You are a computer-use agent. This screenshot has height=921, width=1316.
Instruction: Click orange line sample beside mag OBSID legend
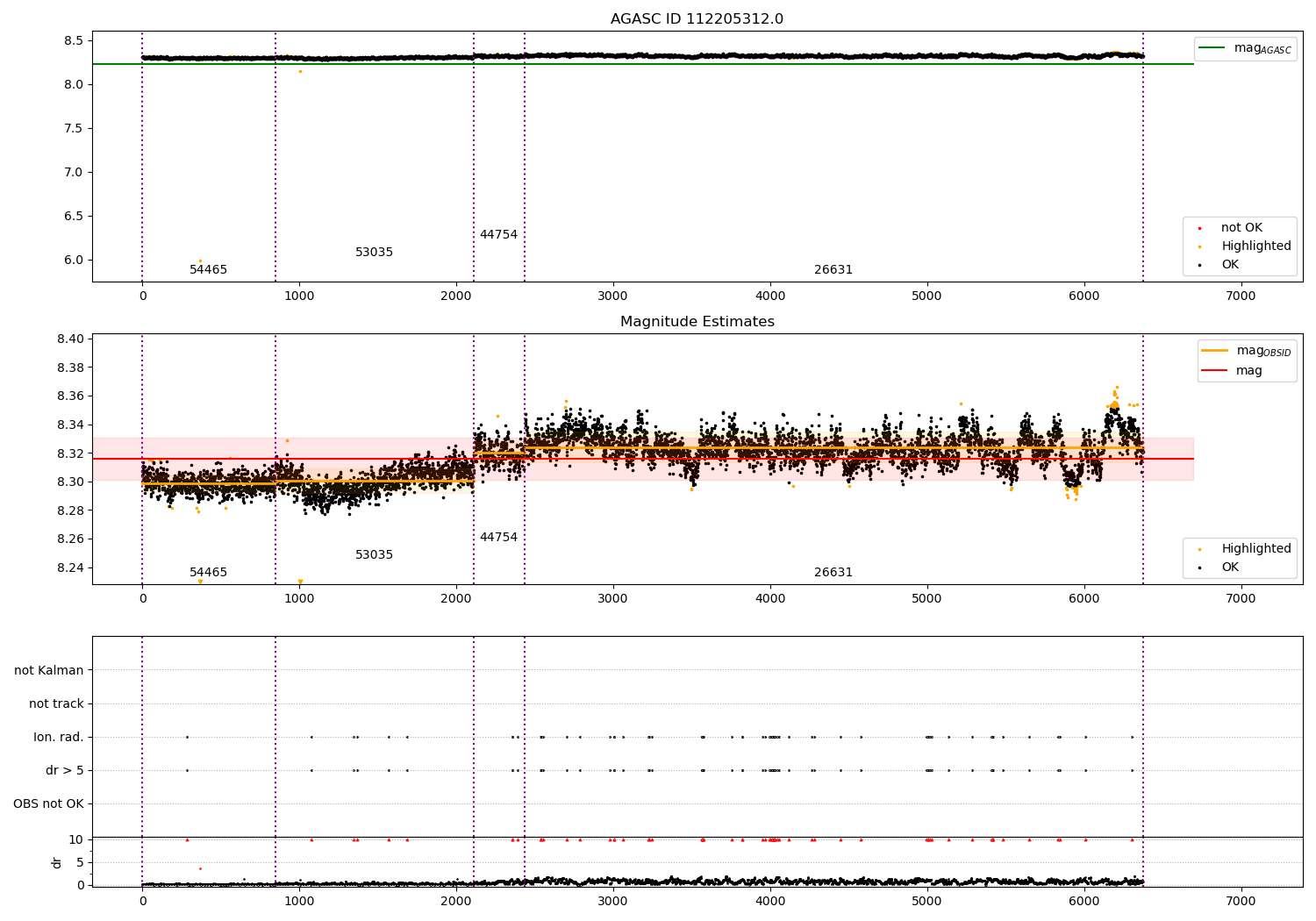coord(1214,351)
